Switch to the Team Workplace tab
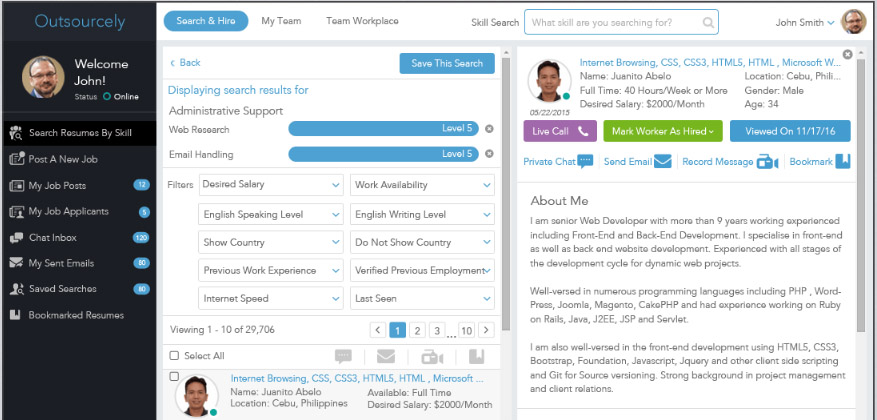Viewport: 877px width, 420px height. tap(362, 21)
